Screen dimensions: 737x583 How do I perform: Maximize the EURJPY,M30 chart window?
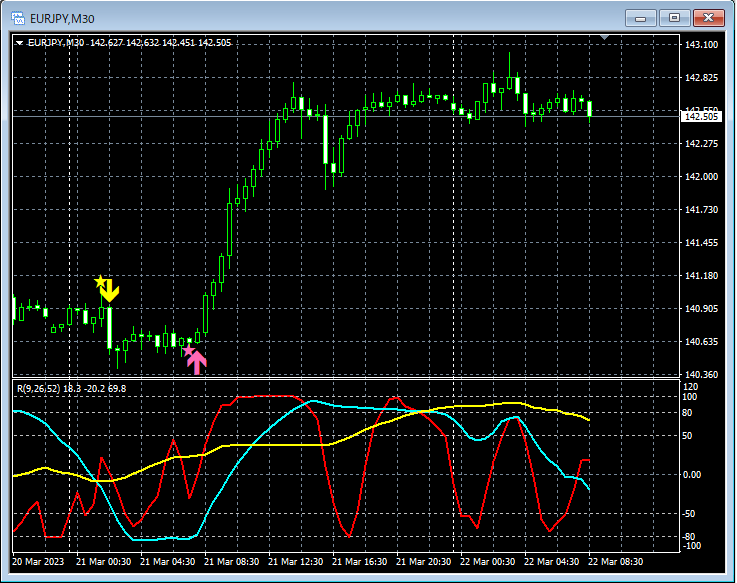[x=674, y=18]
